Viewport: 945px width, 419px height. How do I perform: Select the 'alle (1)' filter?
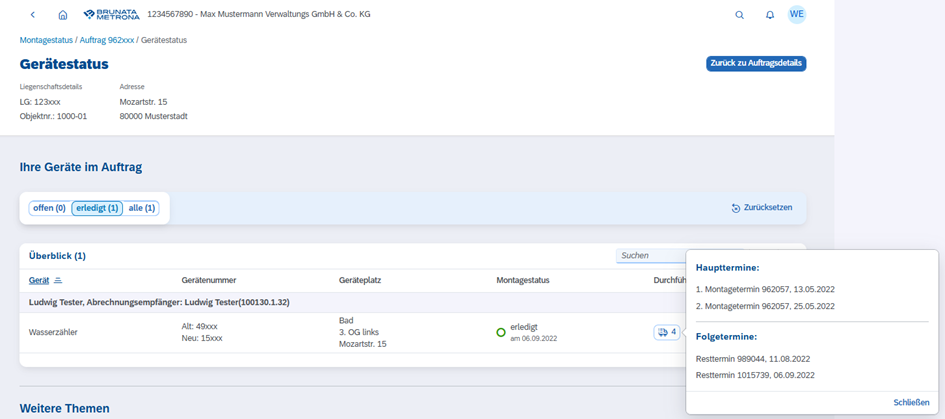(x=142, y=208)
